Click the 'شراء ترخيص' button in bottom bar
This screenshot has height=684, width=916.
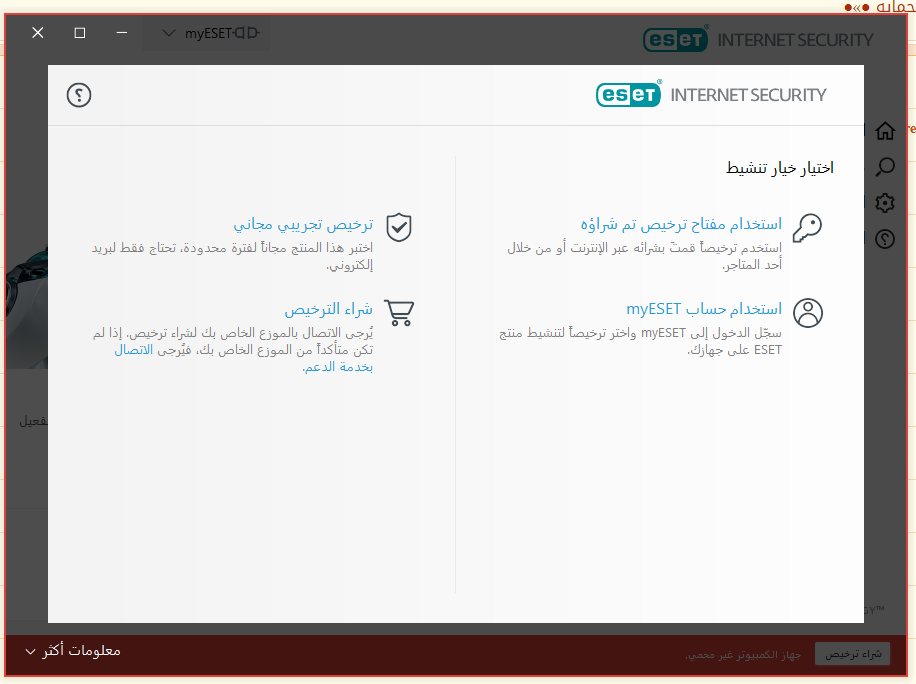852,654
